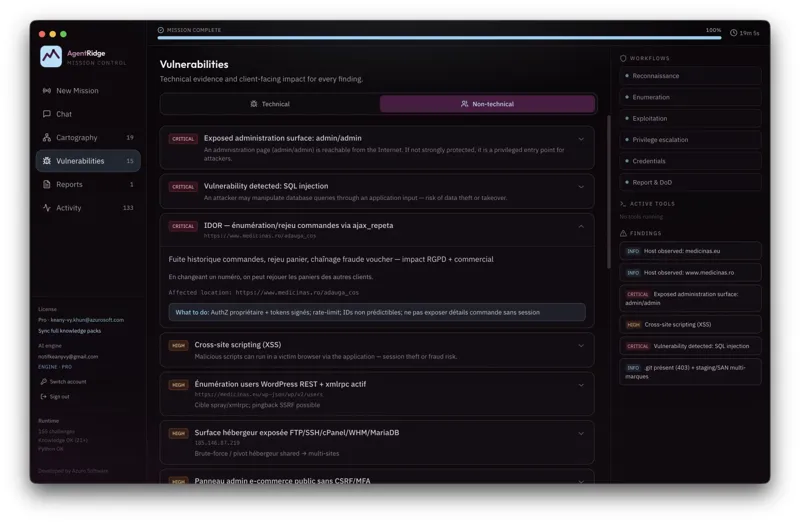Click the Non-technical tab people icon
The height and width of the screenshot is (523, 800).
[464, 104]
